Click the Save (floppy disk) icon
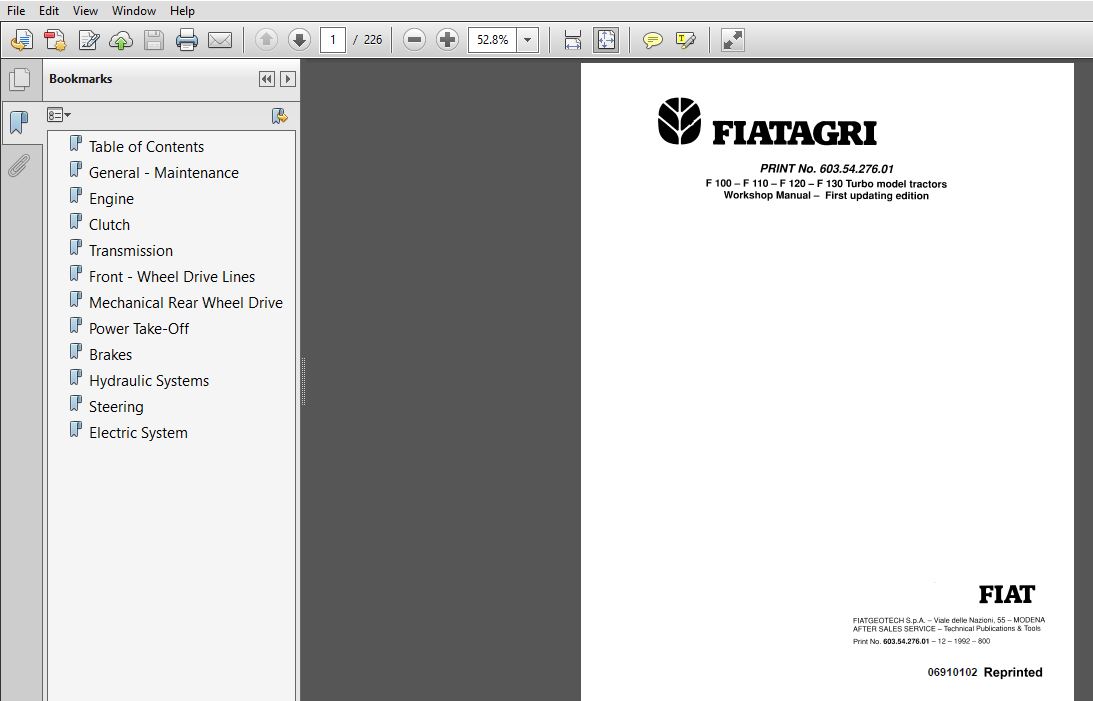Viewport: 1093px width, 701px height. [154, 40]
